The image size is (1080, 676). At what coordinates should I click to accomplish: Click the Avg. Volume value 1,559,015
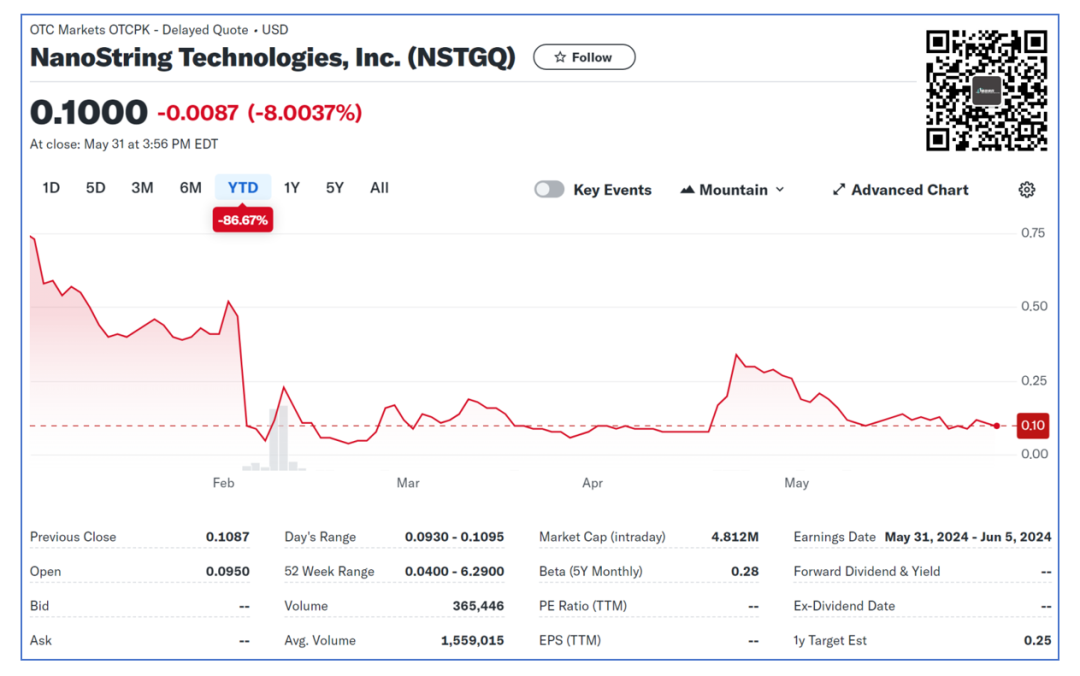coord(472,640)
